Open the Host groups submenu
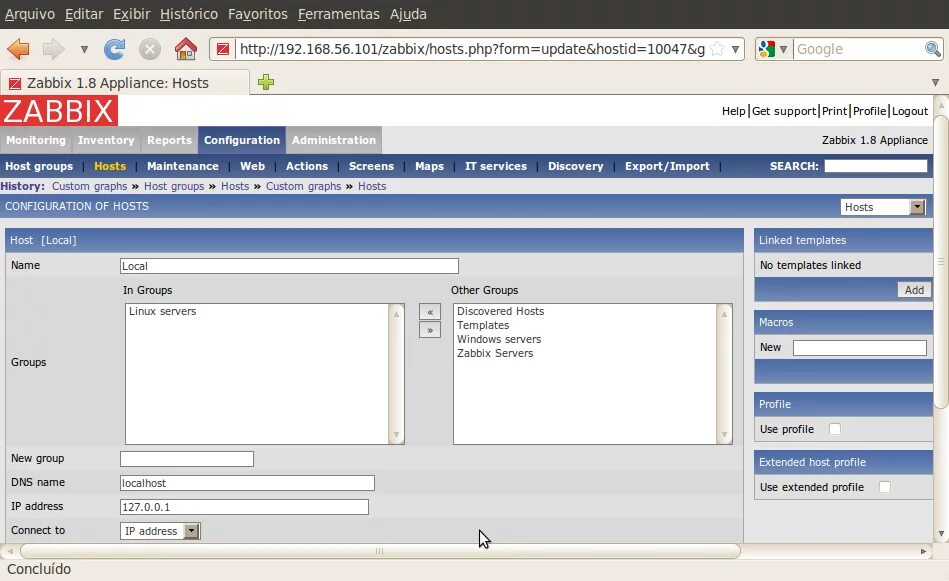The image size is (949, 581). coord(39,166)
